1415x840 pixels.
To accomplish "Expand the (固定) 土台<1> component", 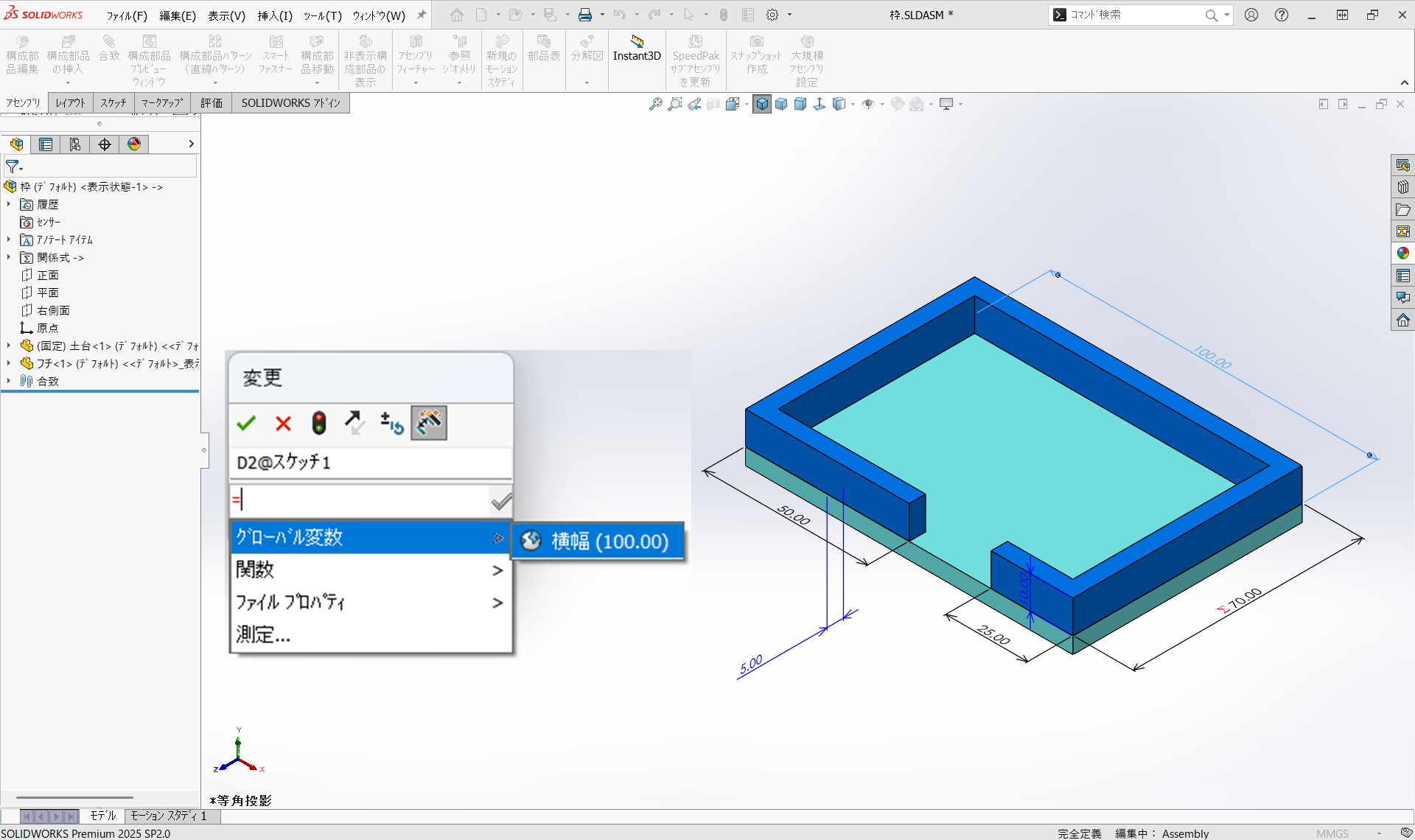I will (x=9, y=346).
